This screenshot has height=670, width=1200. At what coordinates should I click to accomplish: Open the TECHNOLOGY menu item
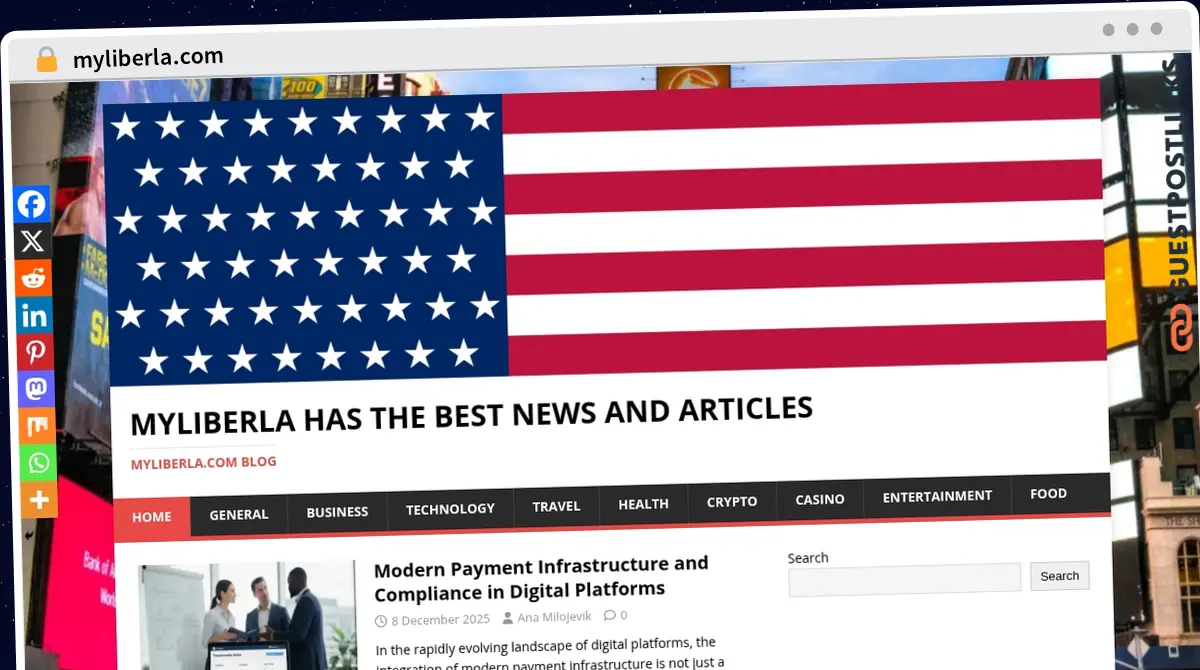449,508
